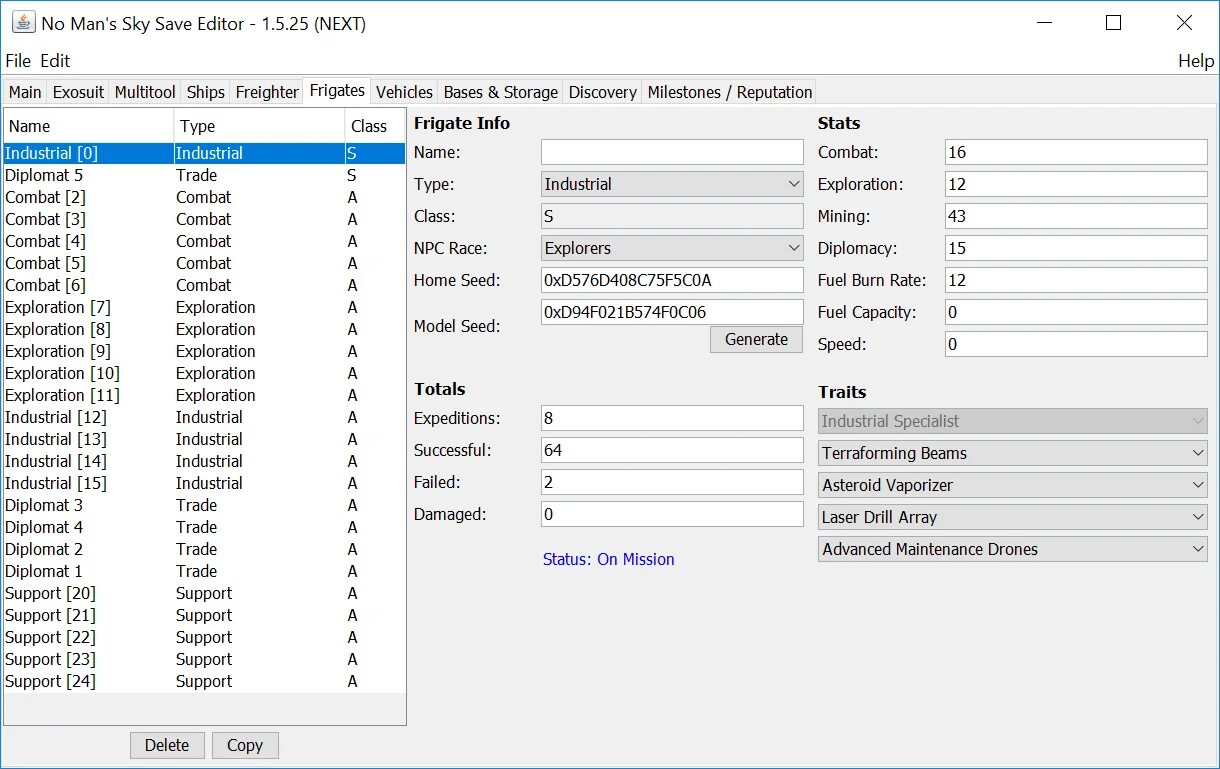The height and width of the screenshot is (769, 1220).
Task: Click the Diplomacy stat field
Action: [1076, 248]
